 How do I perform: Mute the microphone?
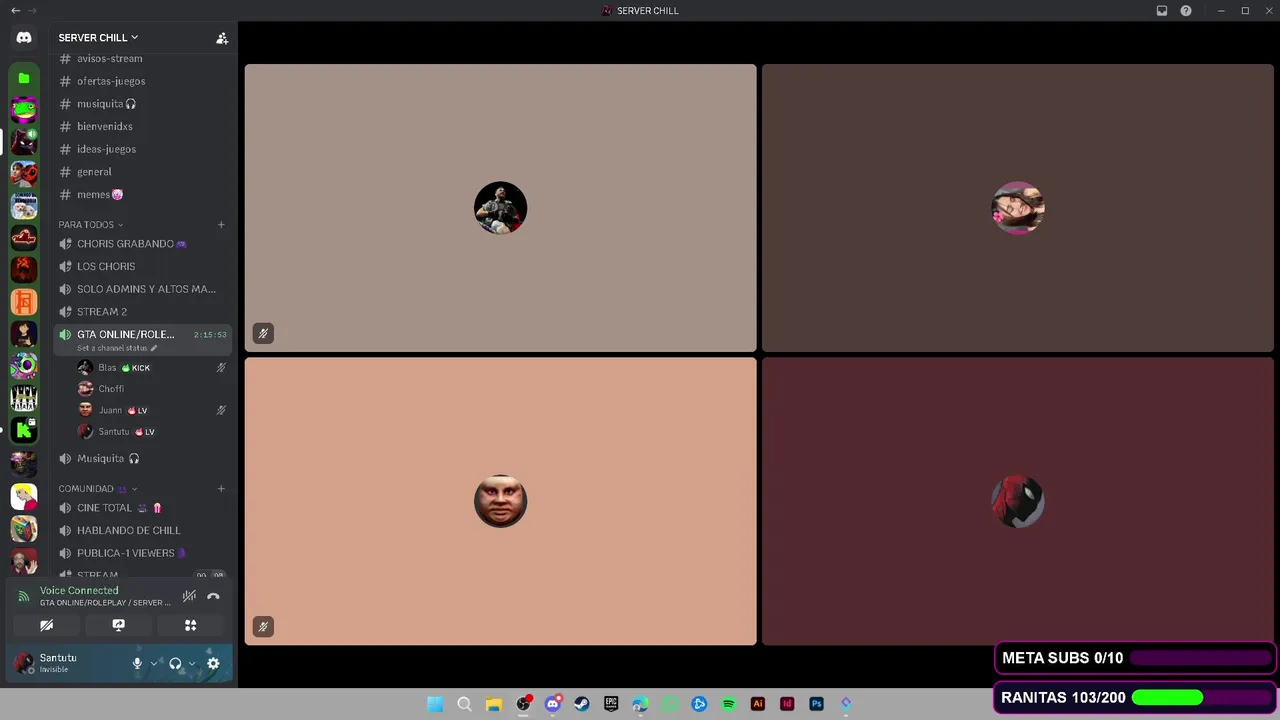pyautogui.click(x=137, y=663)
